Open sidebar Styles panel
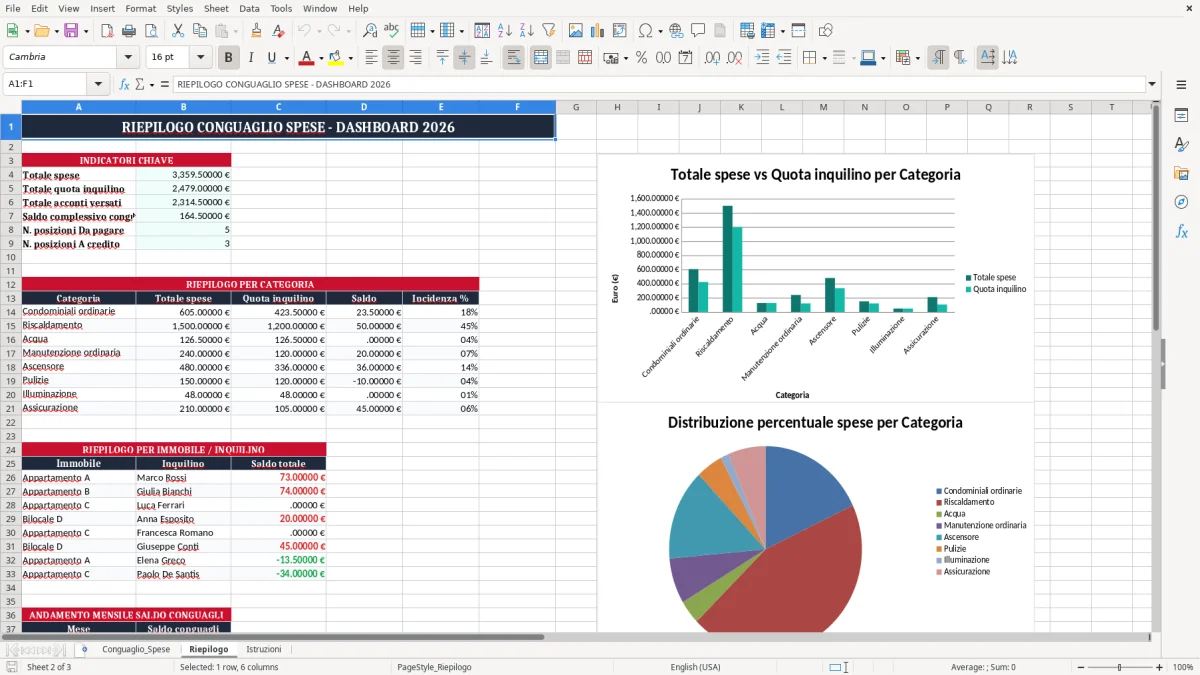The image size is (1200, 675). 1181,144
